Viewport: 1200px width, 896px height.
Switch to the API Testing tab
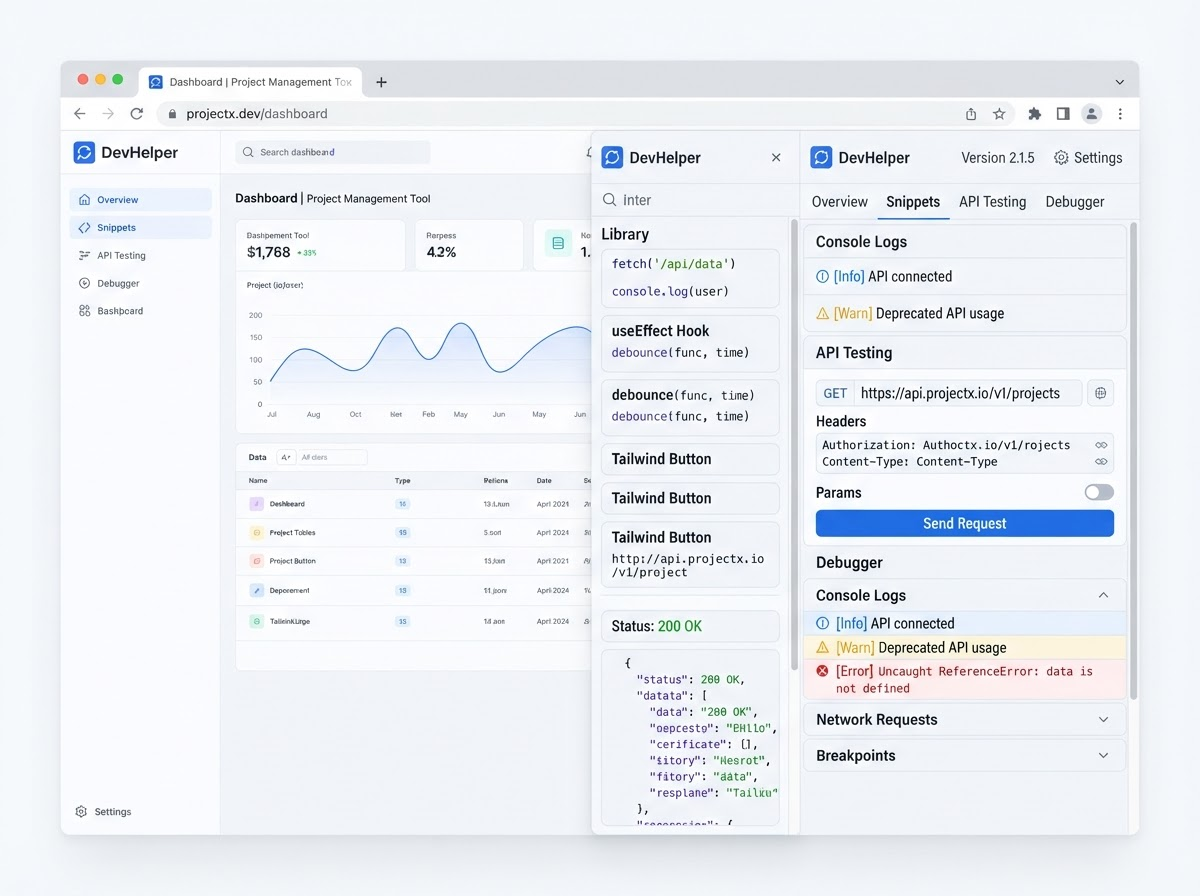pyautogui.click(x=992, y=201)
